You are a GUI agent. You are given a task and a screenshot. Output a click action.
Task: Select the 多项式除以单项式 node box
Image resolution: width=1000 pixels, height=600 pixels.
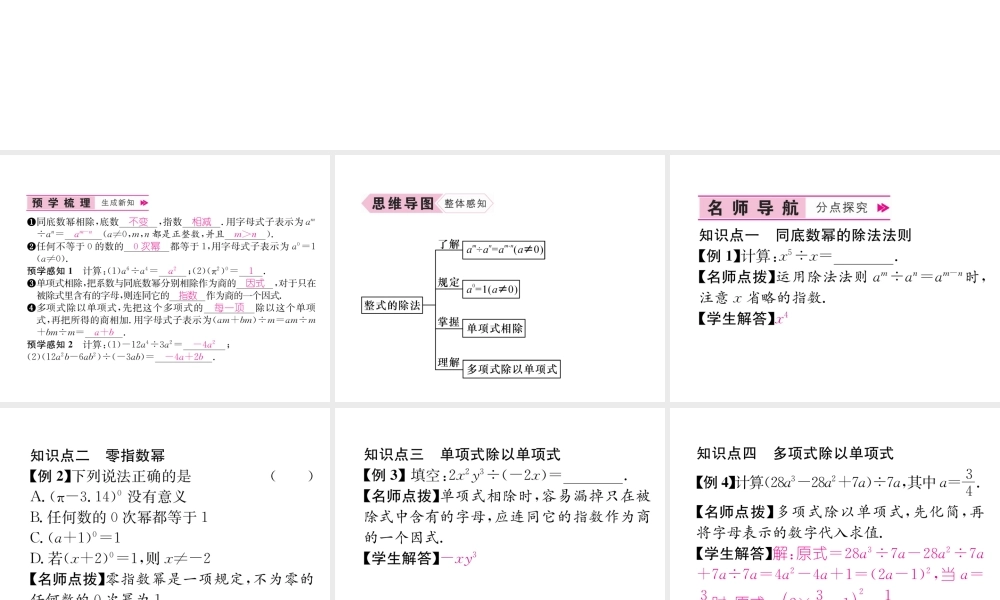coord(511,369)
